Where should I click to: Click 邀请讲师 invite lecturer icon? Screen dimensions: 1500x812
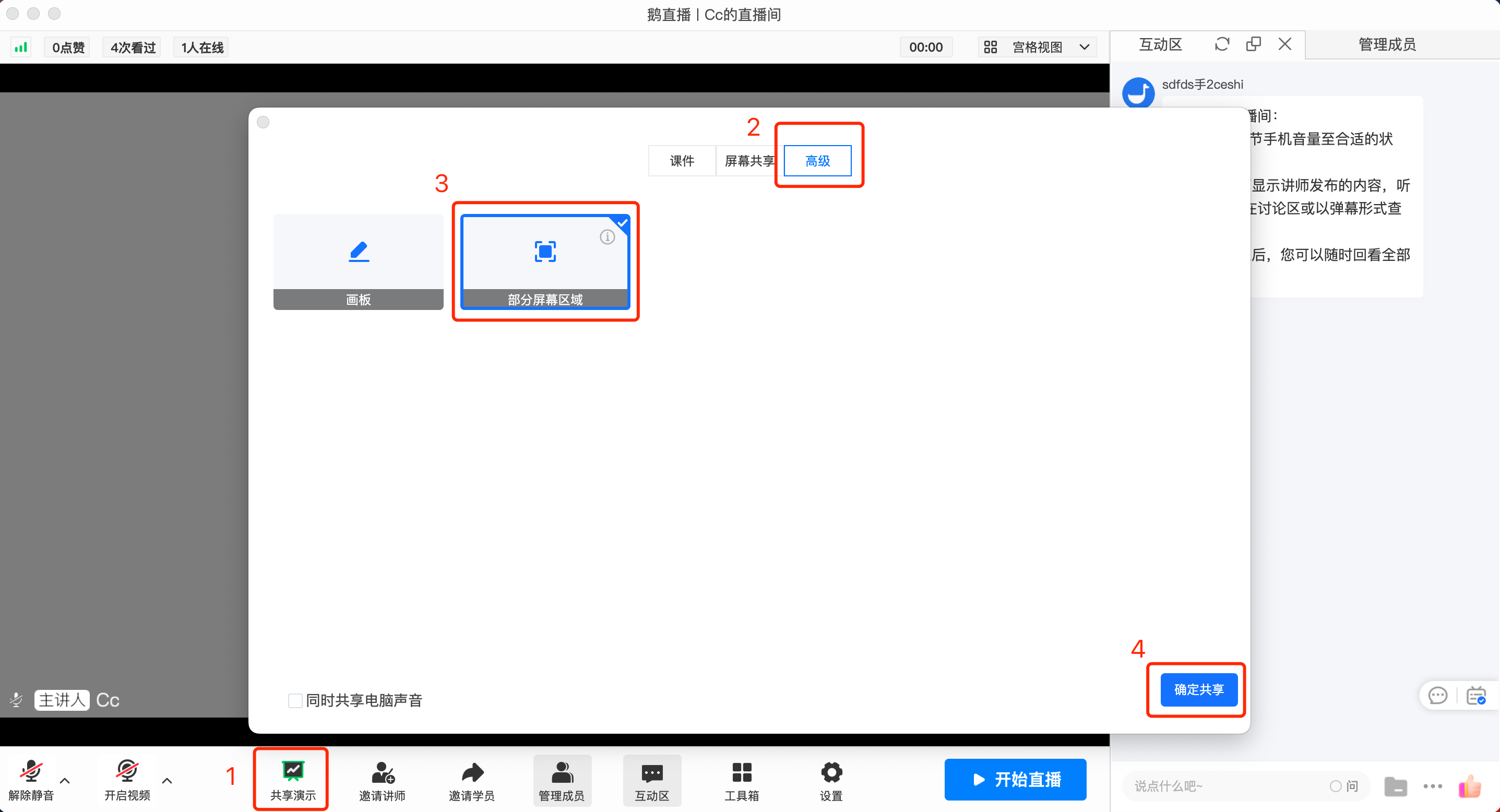pyautogui.click(x=382, y=780)
